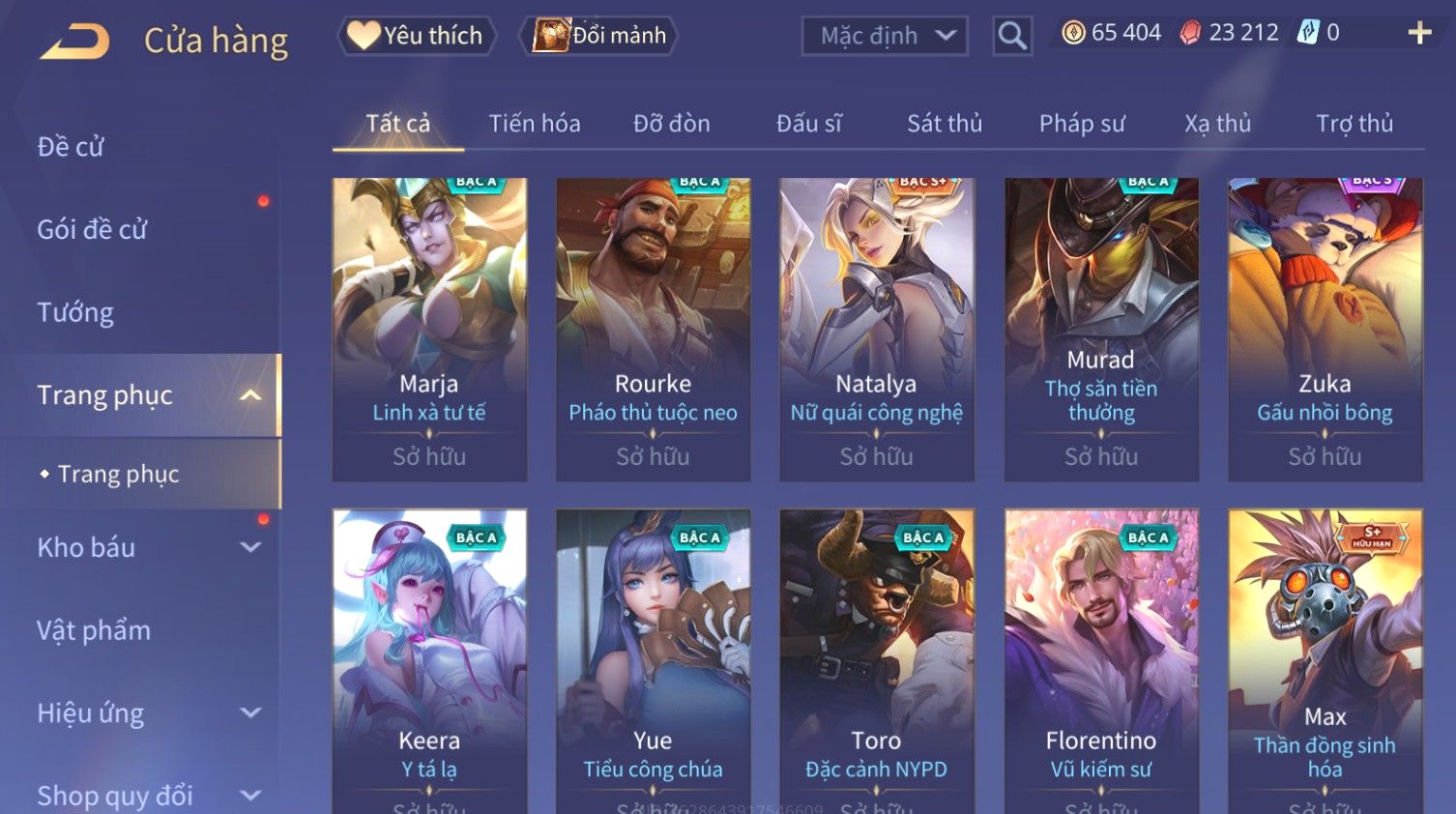Image resolution: width=1456 pixels, height=814 pixels.
Task: Open the Mặc định sort dropdown
Action: 885,36
